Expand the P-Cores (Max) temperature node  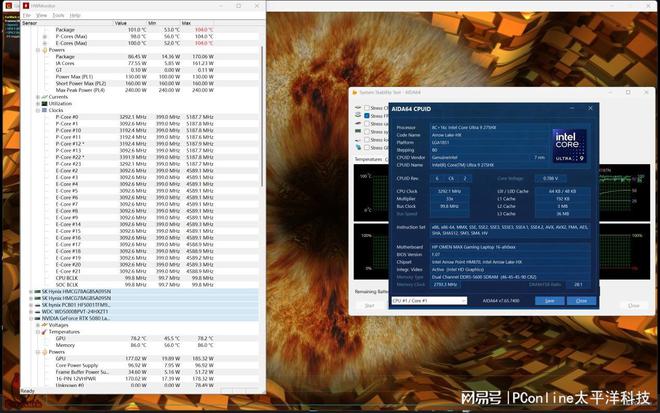click(x=45, y=37)
